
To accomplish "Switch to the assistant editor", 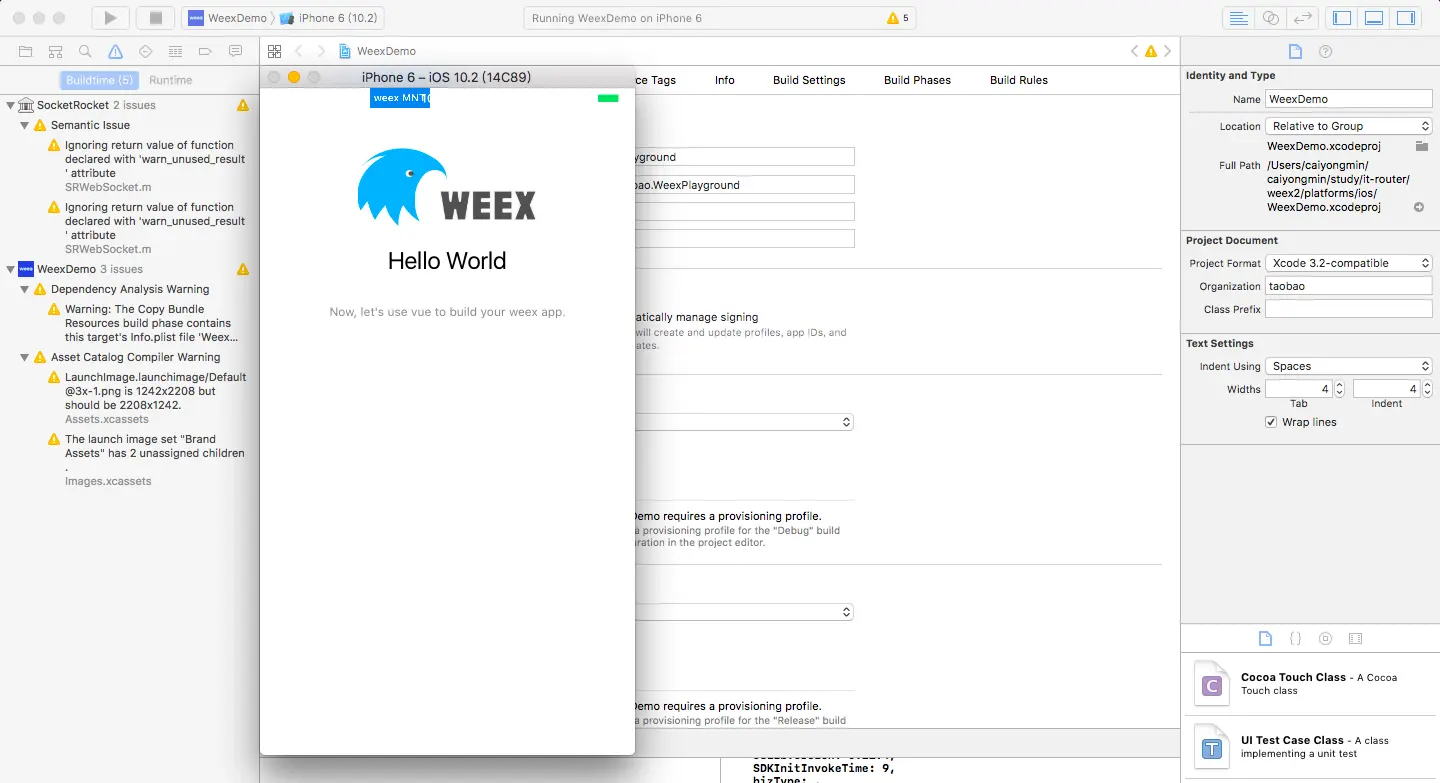I will (1270, 18).
